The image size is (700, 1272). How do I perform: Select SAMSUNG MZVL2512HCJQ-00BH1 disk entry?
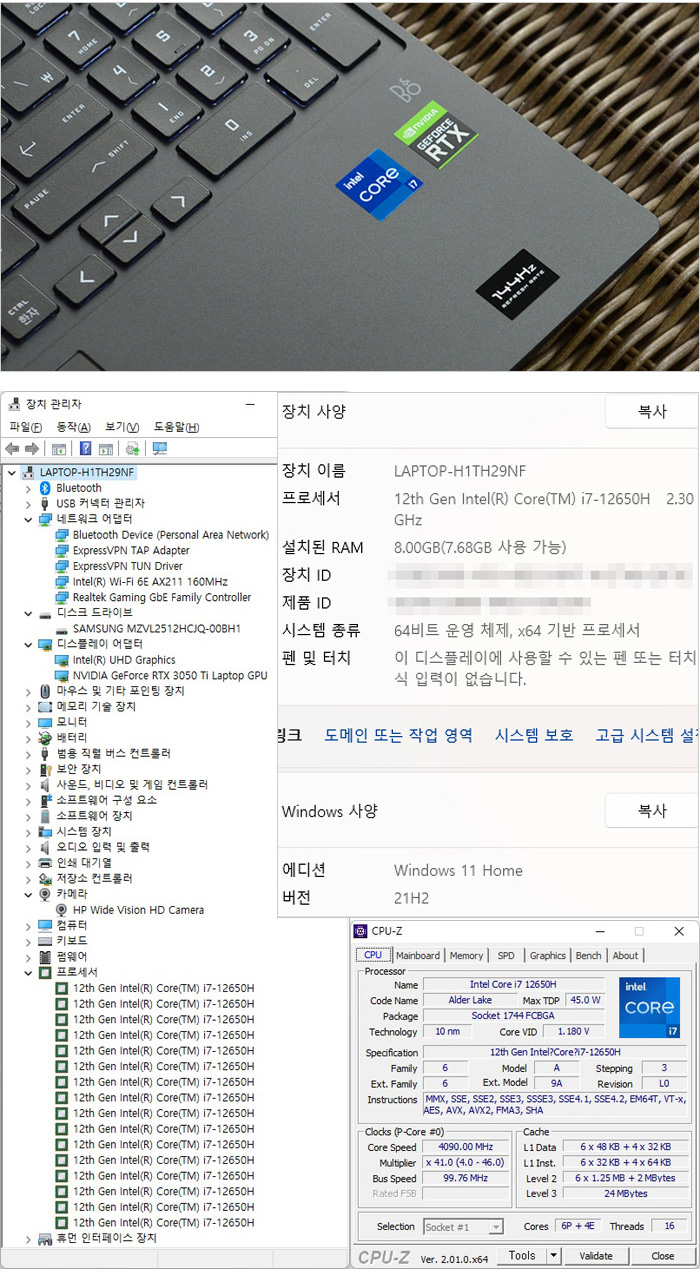click(157, 628)
